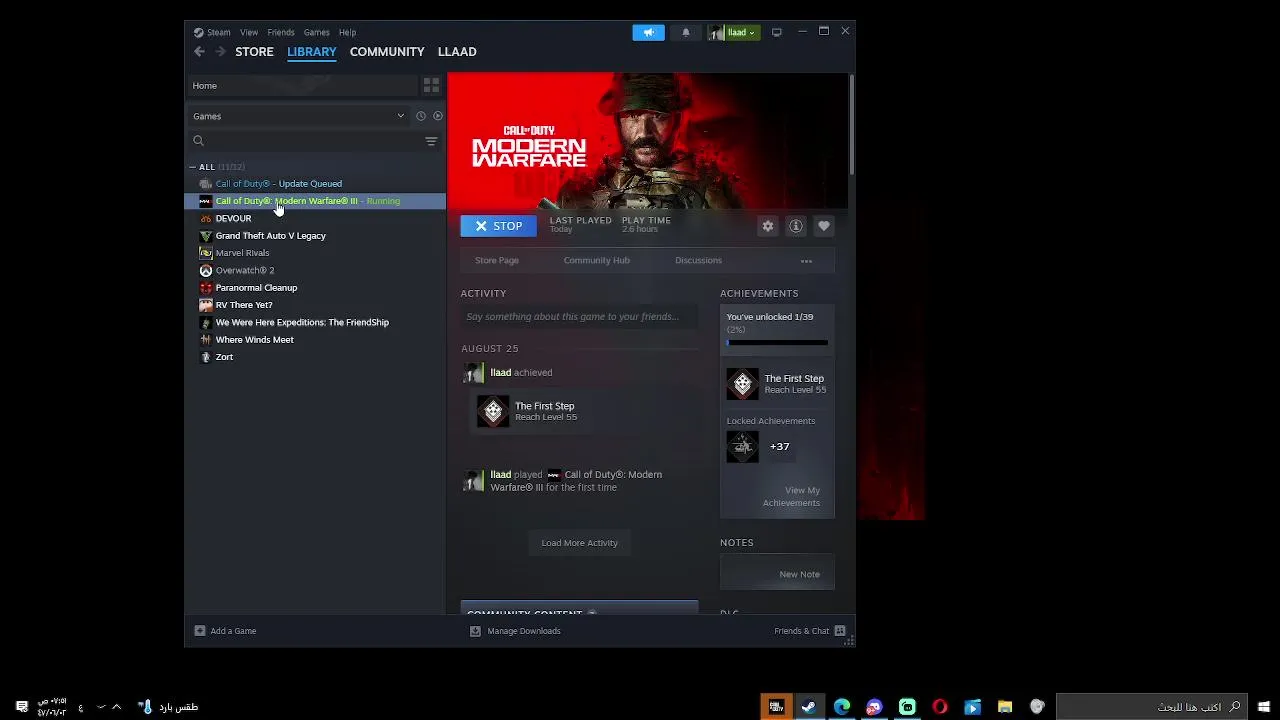The height and width of the screenshot is (720, 1280).
Task: Open collections grid view icon
Action: coord(431,85)
